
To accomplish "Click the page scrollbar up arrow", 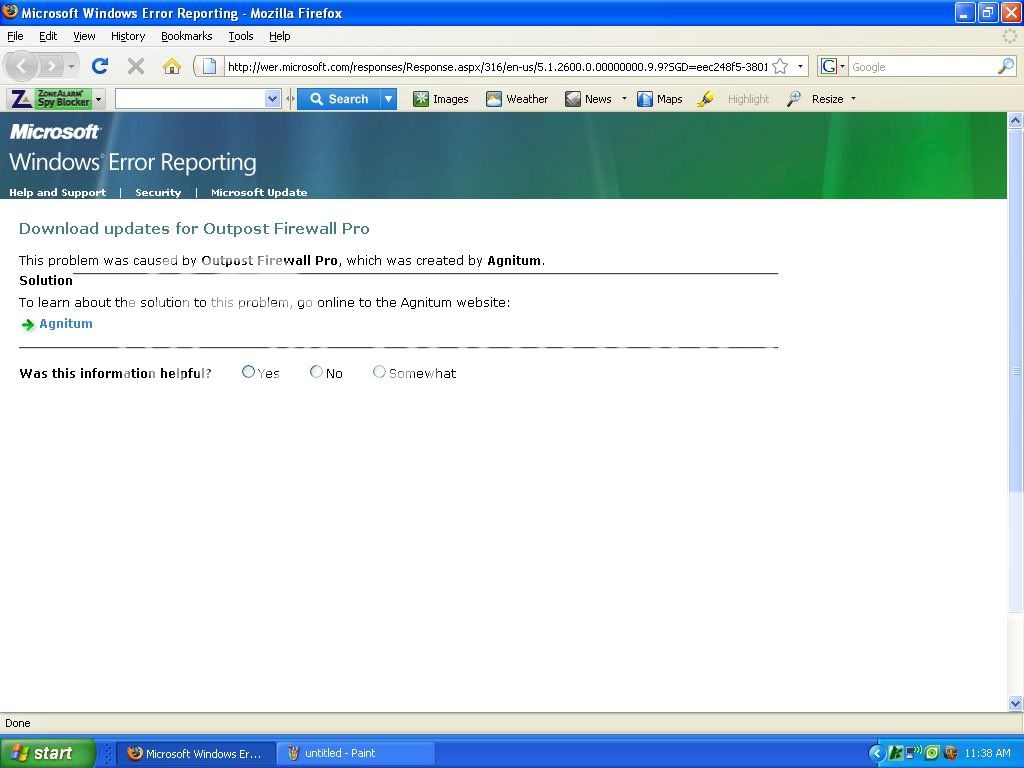I will [1015, 120].
